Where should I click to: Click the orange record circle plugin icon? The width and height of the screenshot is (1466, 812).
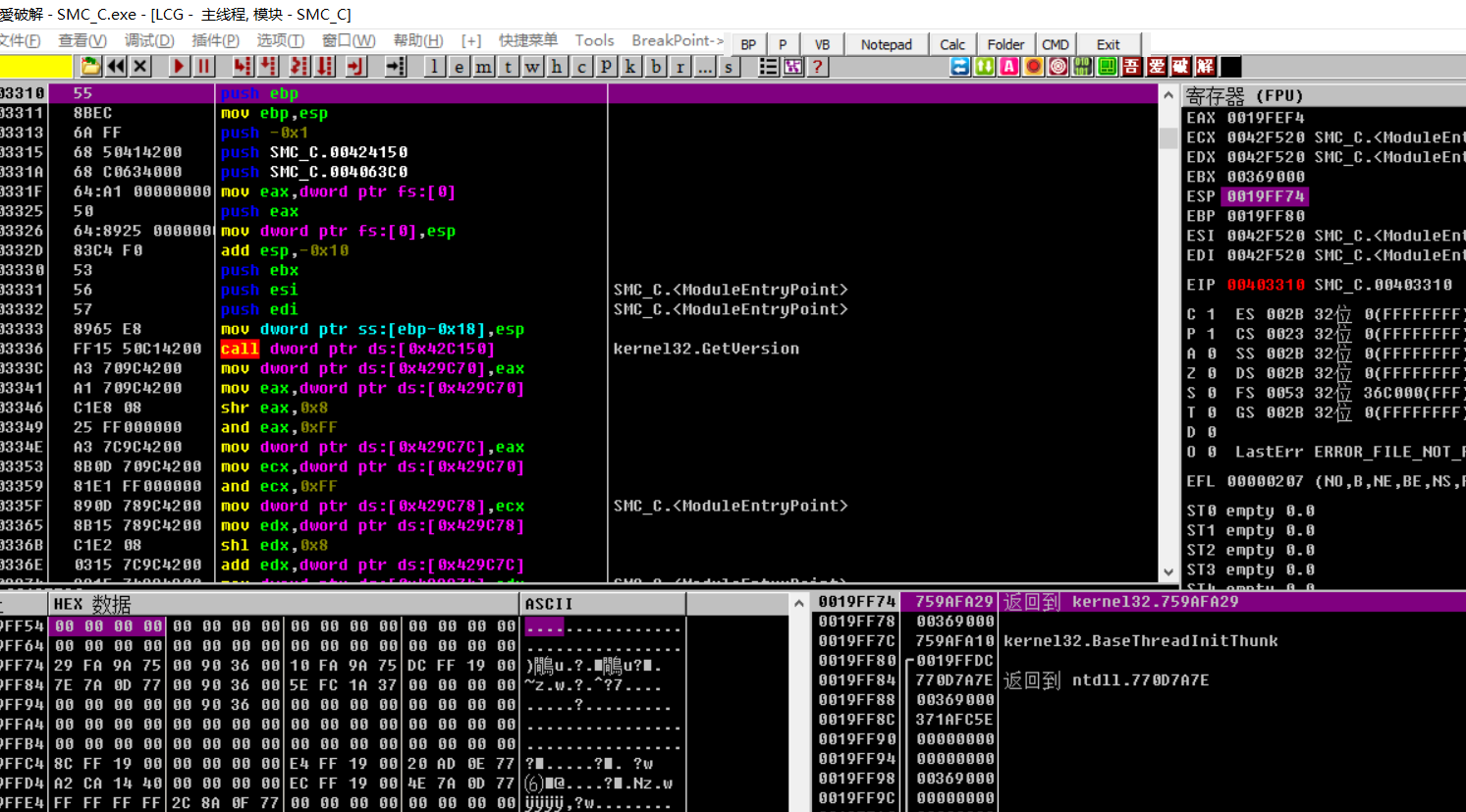click(x=1034, y=67)
